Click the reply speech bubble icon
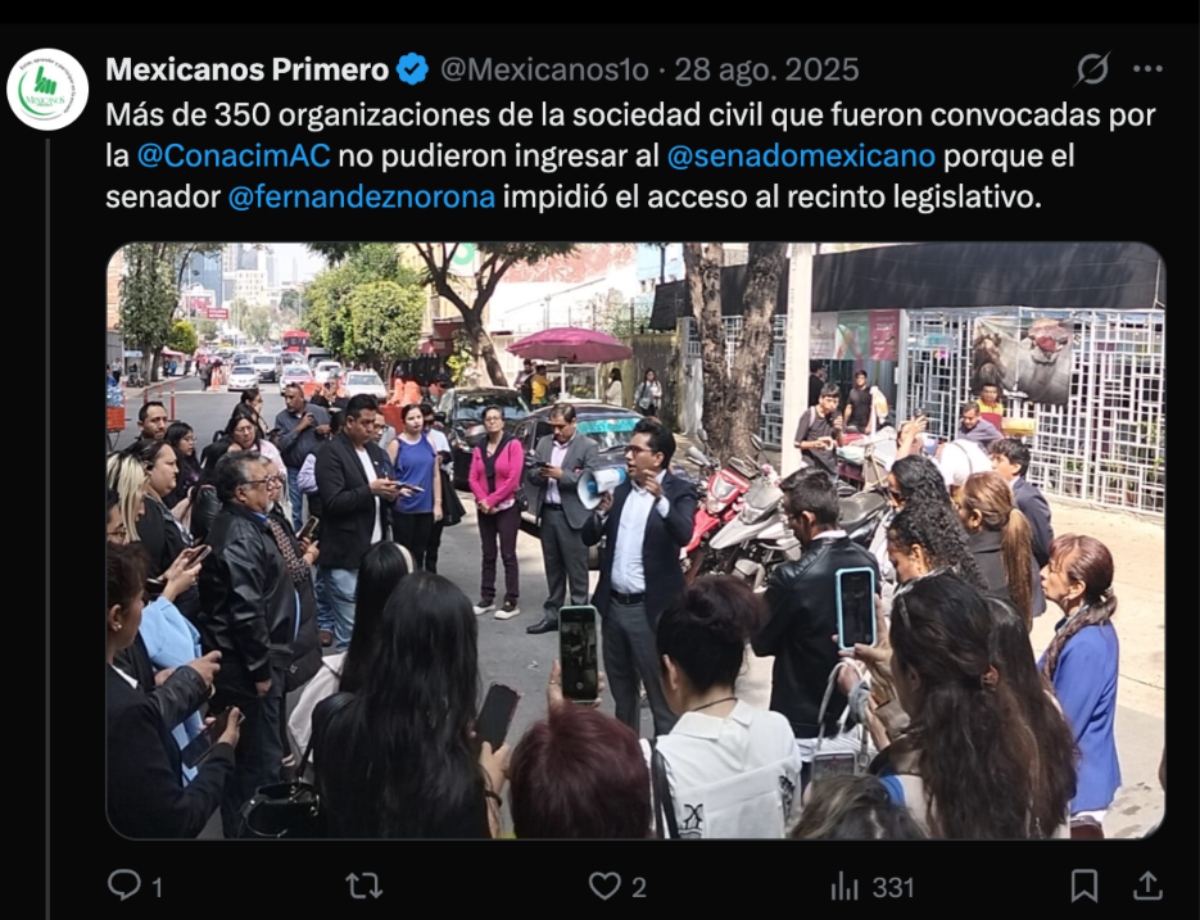 coord(124,885)
